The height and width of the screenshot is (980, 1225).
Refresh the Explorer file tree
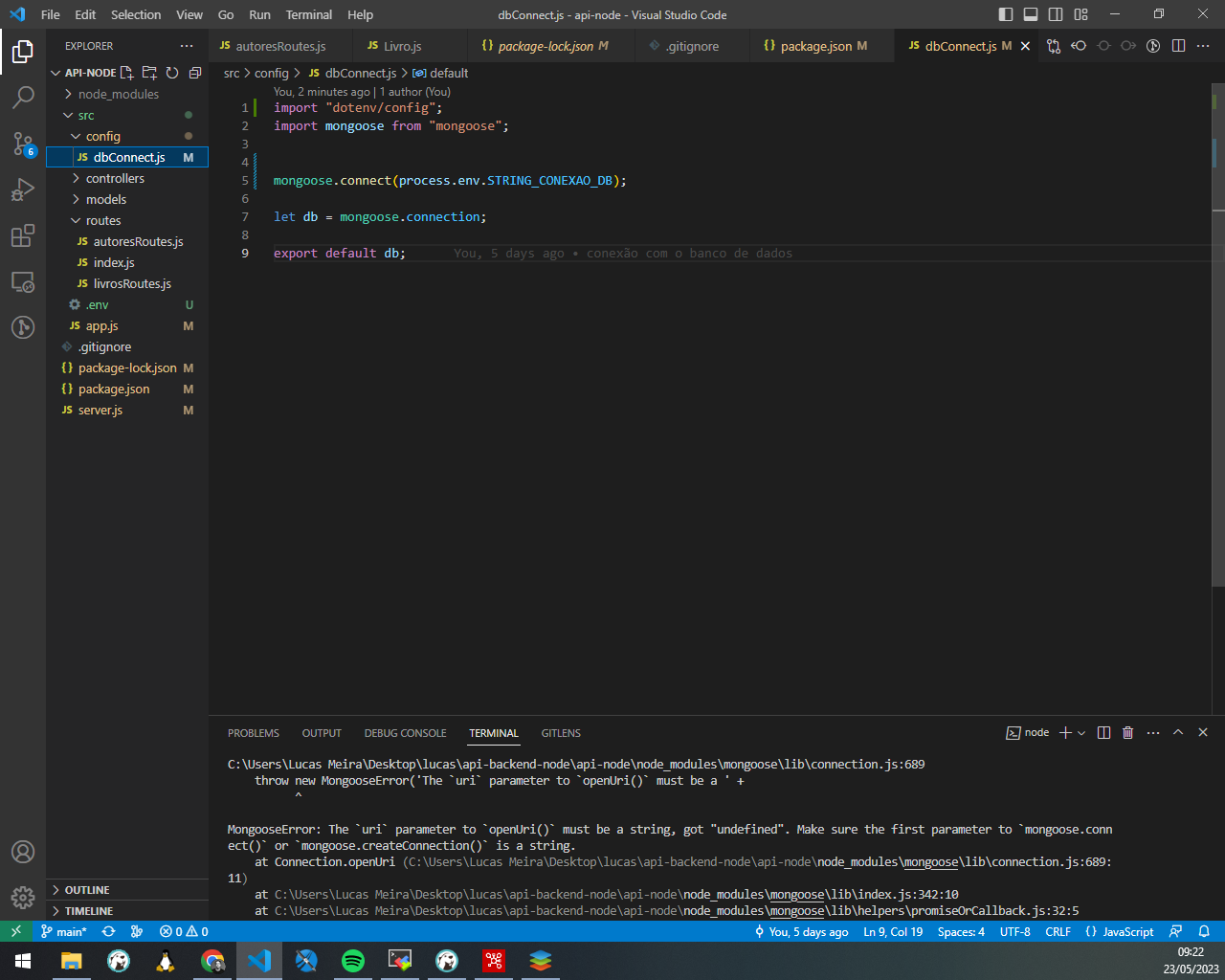point(172,73)
